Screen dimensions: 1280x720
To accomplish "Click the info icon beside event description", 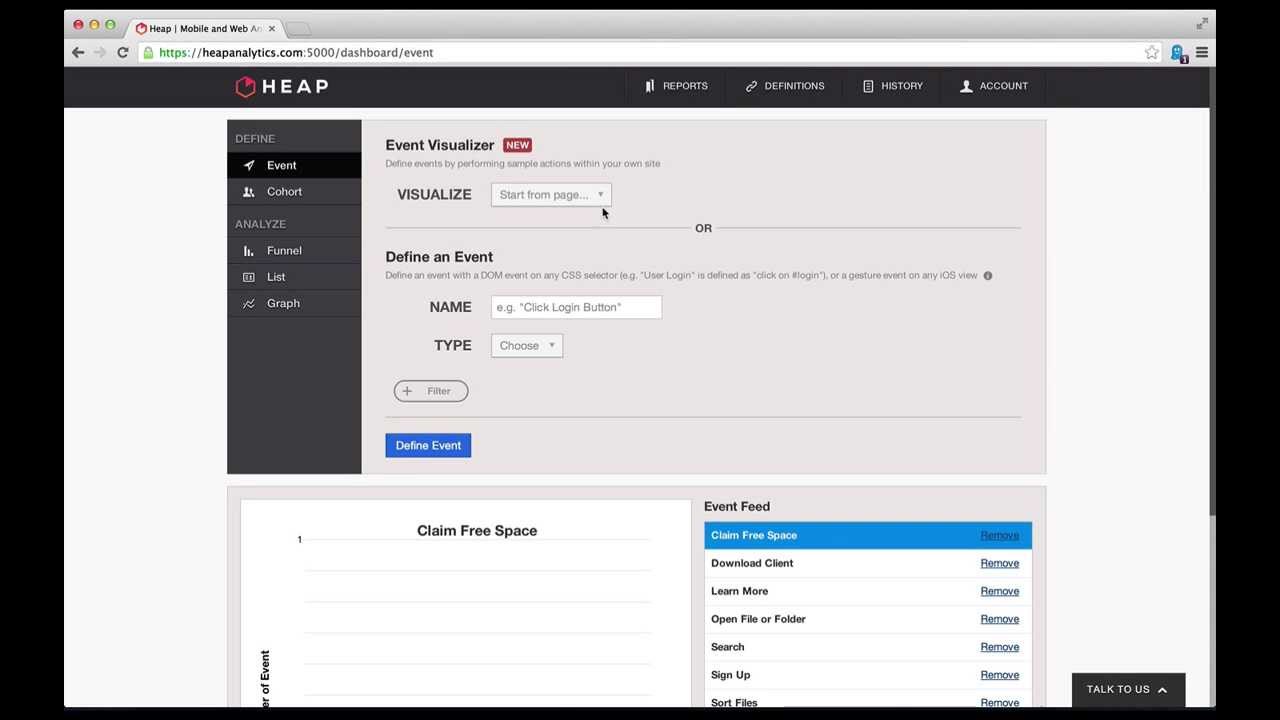I will coord(987,276).
